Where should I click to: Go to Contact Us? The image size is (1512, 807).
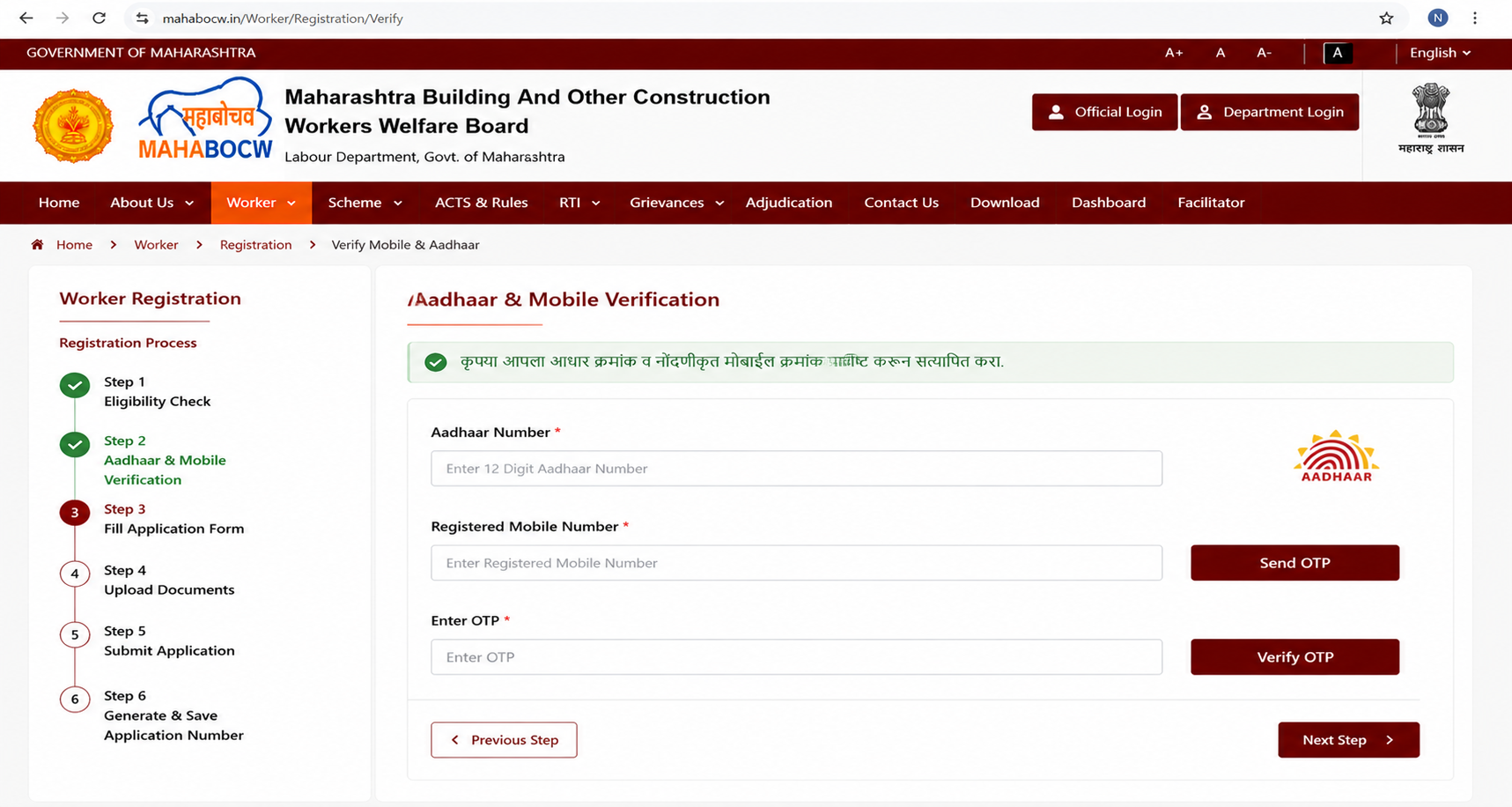point(901,203)
